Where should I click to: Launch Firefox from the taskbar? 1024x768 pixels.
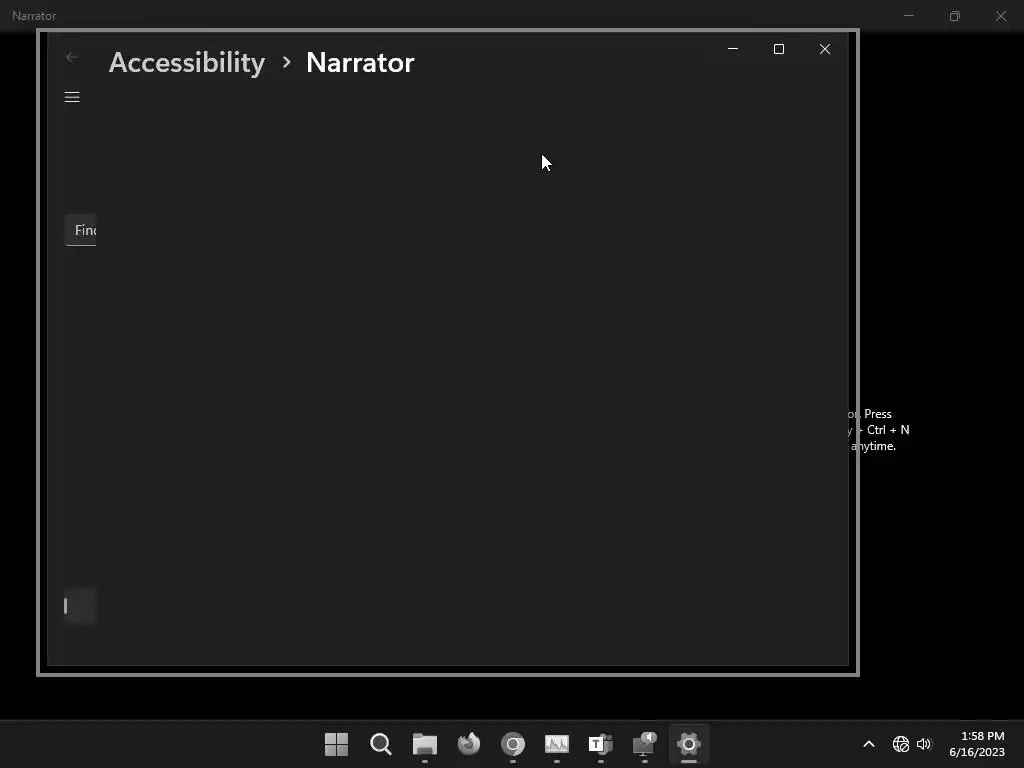pos(469,744)
